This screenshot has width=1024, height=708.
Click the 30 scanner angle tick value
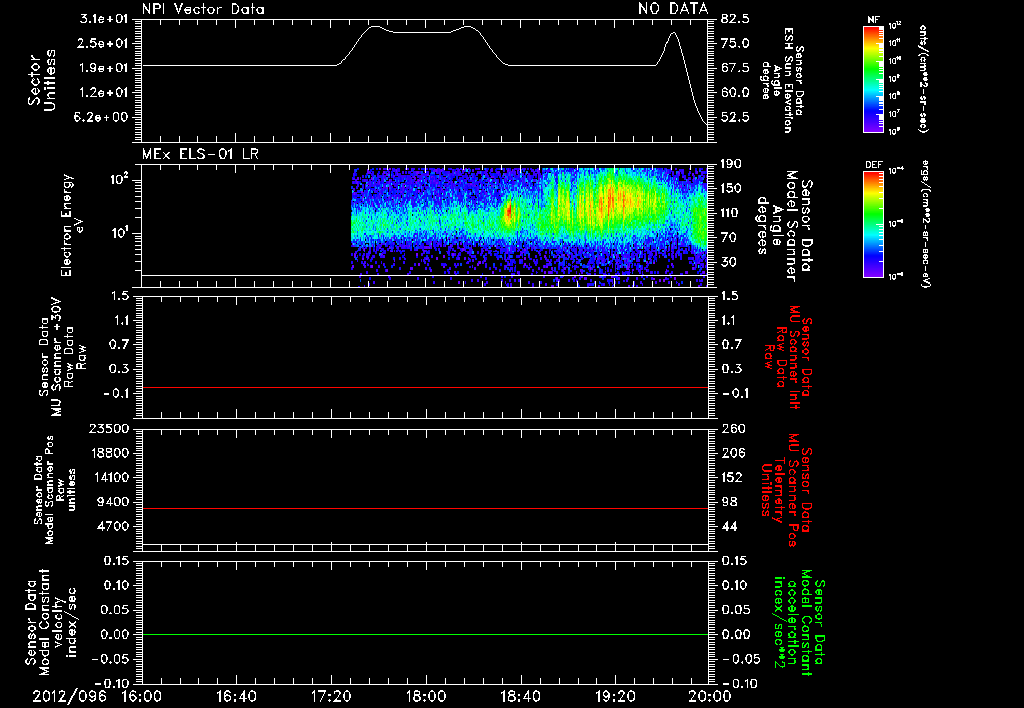point(728,262)
